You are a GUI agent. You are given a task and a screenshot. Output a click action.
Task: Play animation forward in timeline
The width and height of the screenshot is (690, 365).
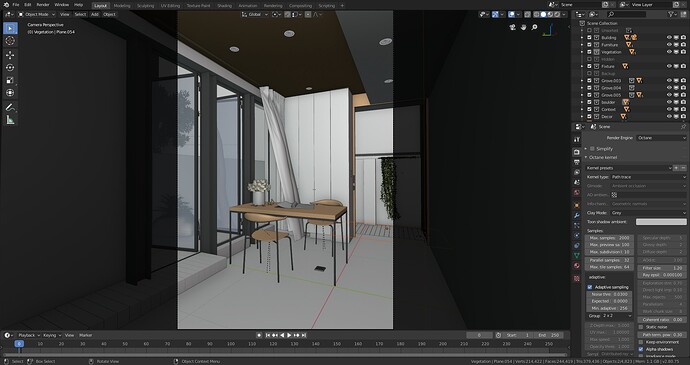pyautogui.click(x=289, y=335)
